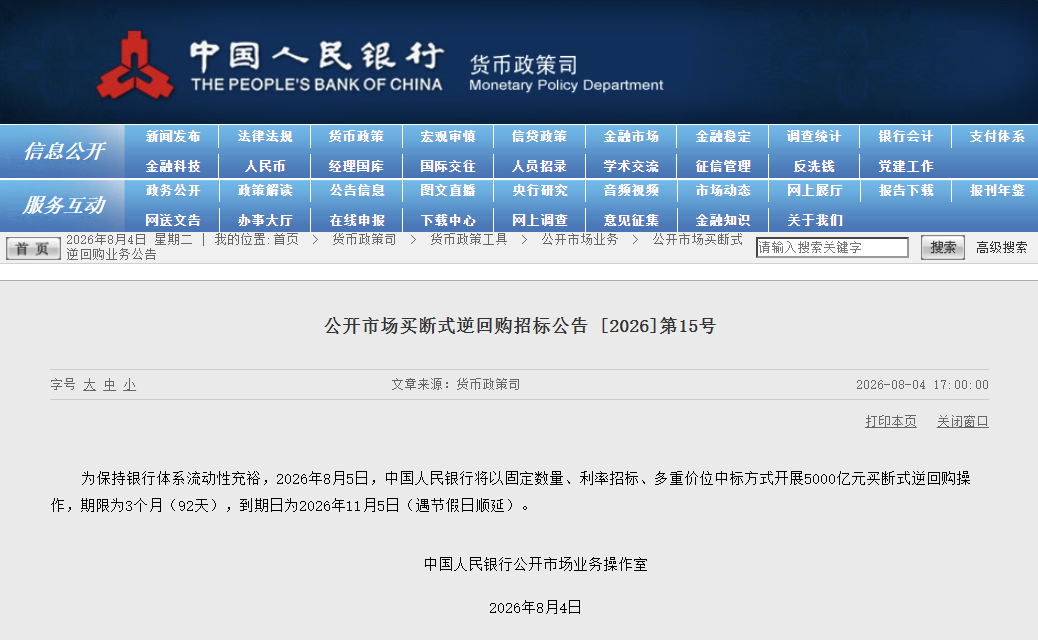The height and width of the screenshot is (640, 1038).
Task: Select 支付体系 in the top navigation
Action: [x=997, y=136]
